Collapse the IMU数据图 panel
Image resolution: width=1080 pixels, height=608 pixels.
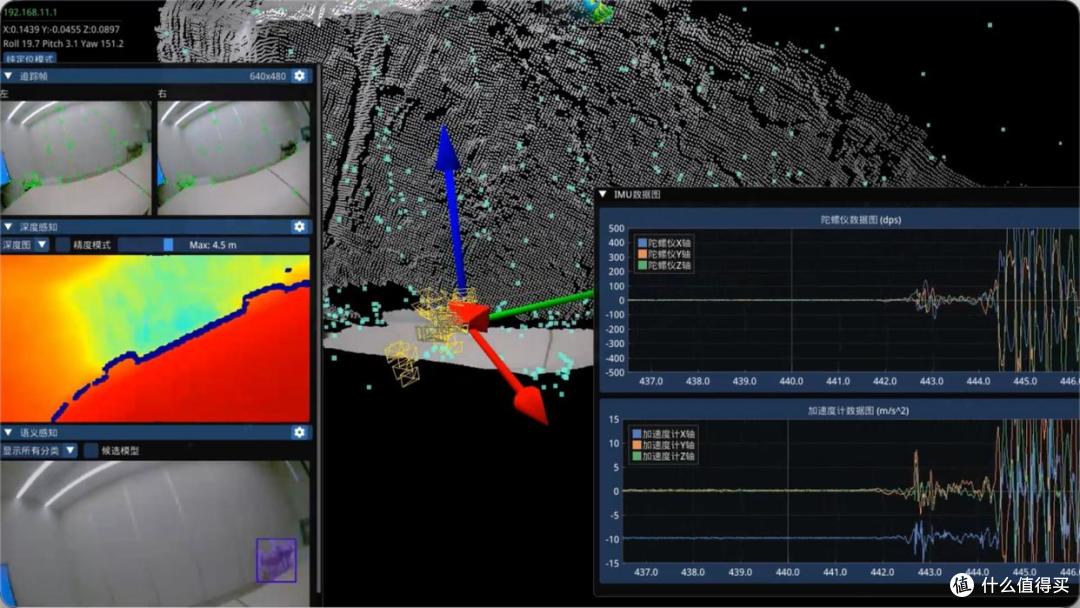point(603,195)
